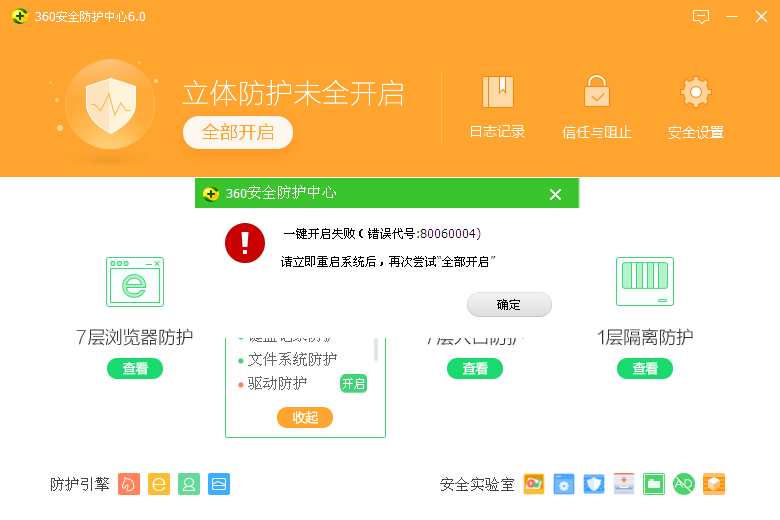The image size is (780, 520).
Task: Open the 安全设置 gear icon
Action: (x=695, y=92)
